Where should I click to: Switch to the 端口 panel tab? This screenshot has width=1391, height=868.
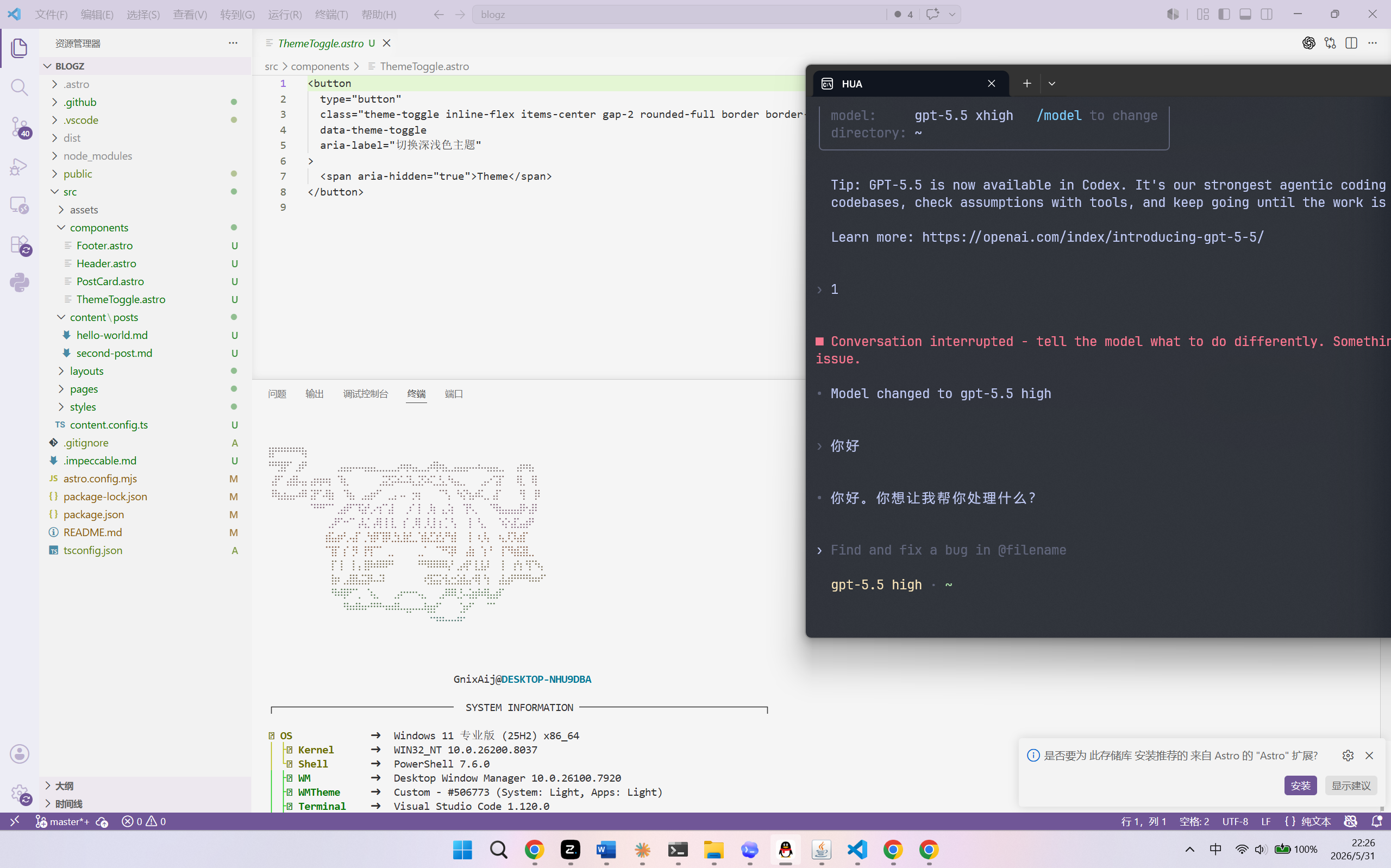pos(454,394)
